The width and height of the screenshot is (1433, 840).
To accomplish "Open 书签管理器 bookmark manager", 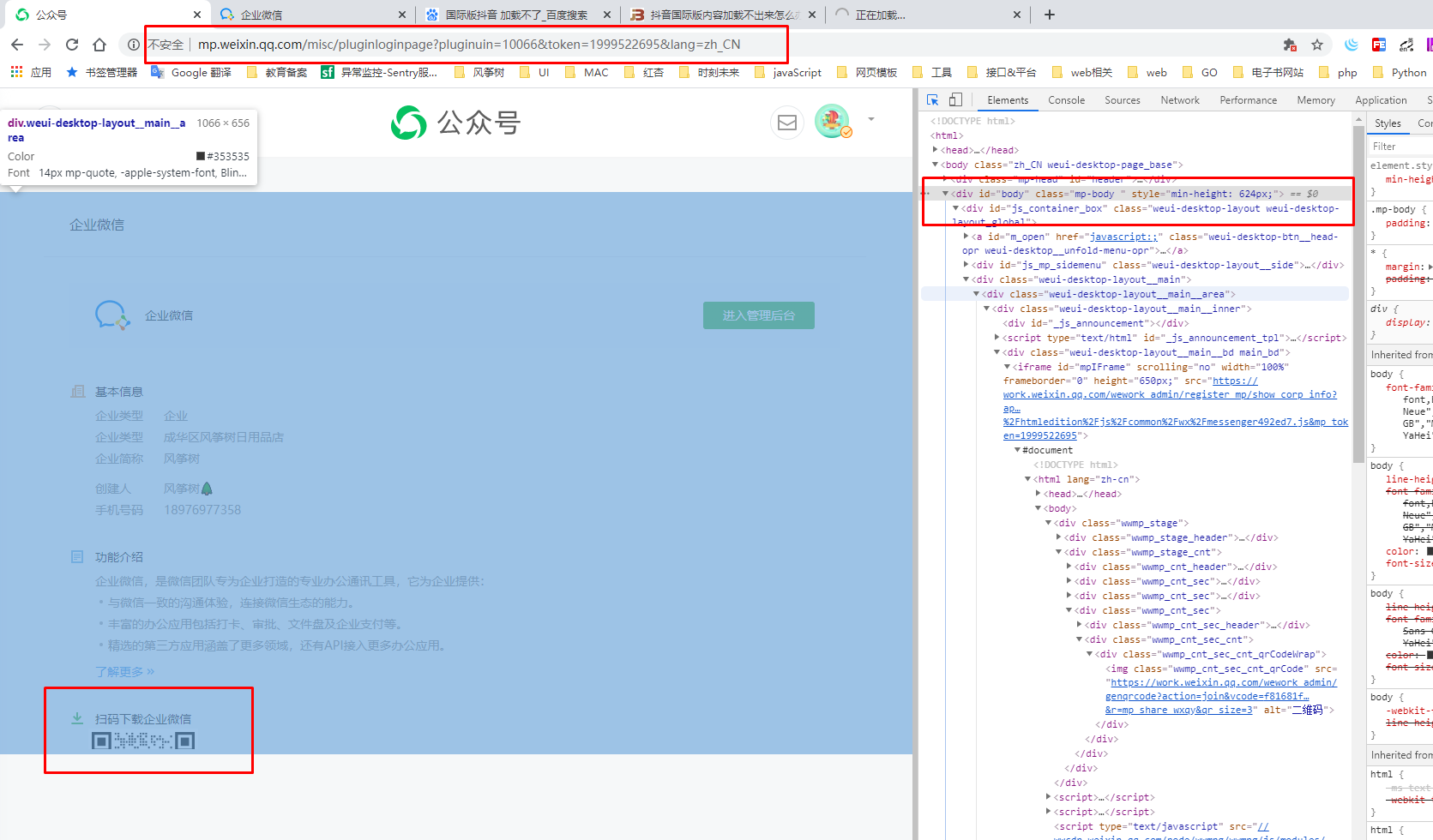I will [x=102, y=73].
